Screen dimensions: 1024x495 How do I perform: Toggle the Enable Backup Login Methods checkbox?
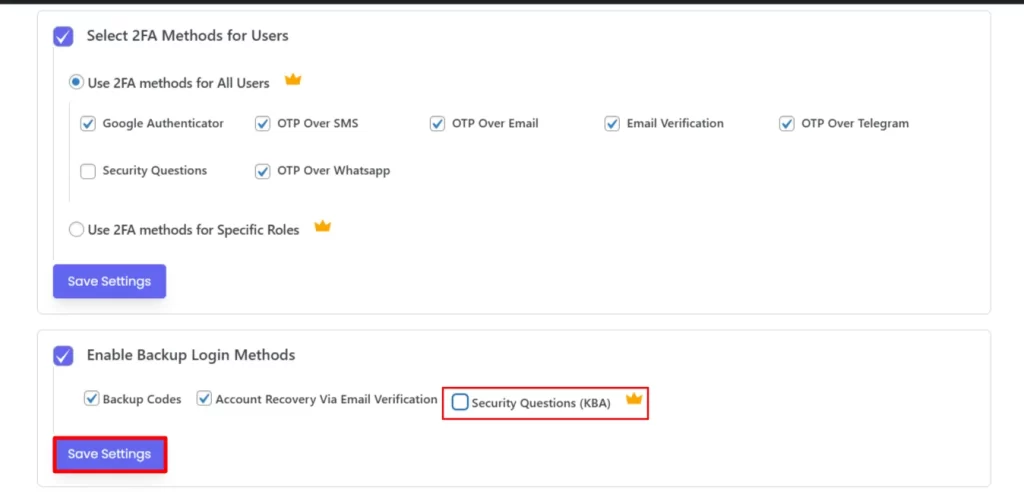[63, 355]
